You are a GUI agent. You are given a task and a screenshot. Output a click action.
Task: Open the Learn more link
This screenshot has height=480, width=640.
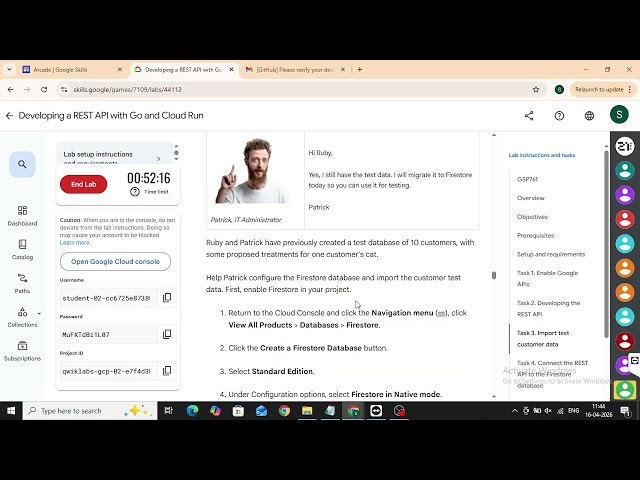75,242
